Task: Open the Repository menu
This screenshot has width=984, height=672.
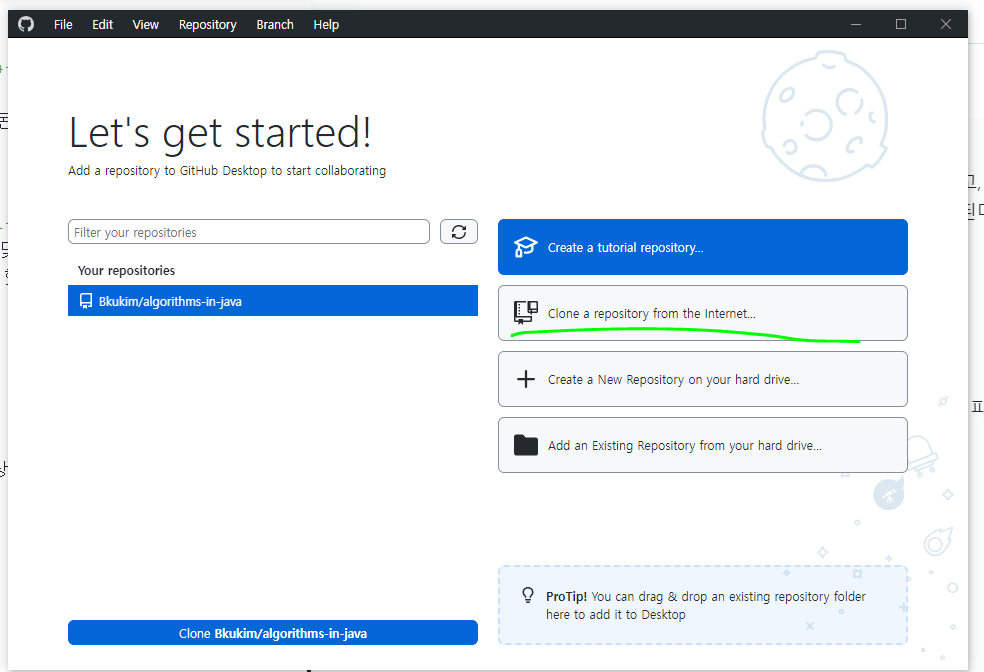Action: [208, 24]
